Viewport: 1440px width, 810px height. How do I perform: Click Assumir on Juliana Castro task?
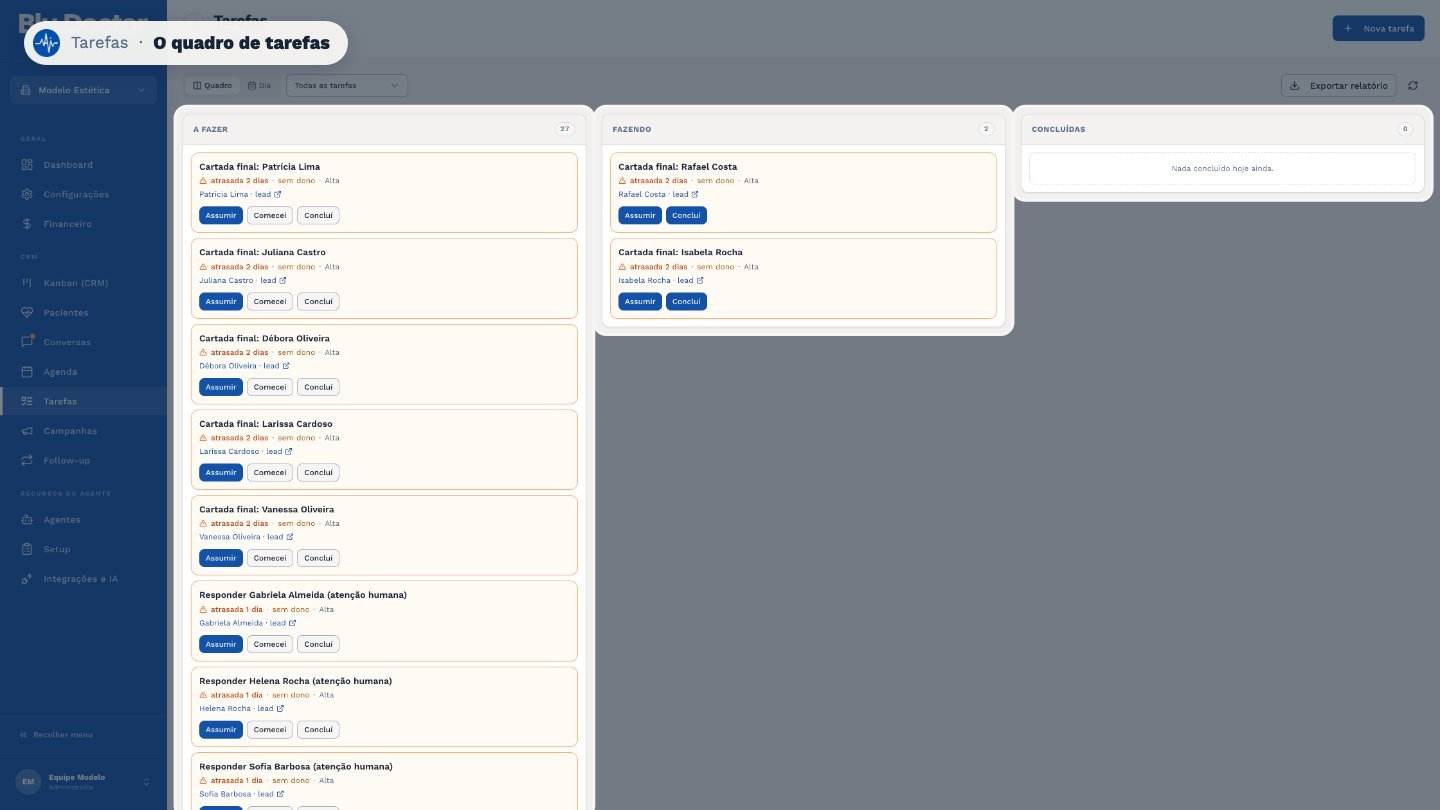tap(220, 301)
